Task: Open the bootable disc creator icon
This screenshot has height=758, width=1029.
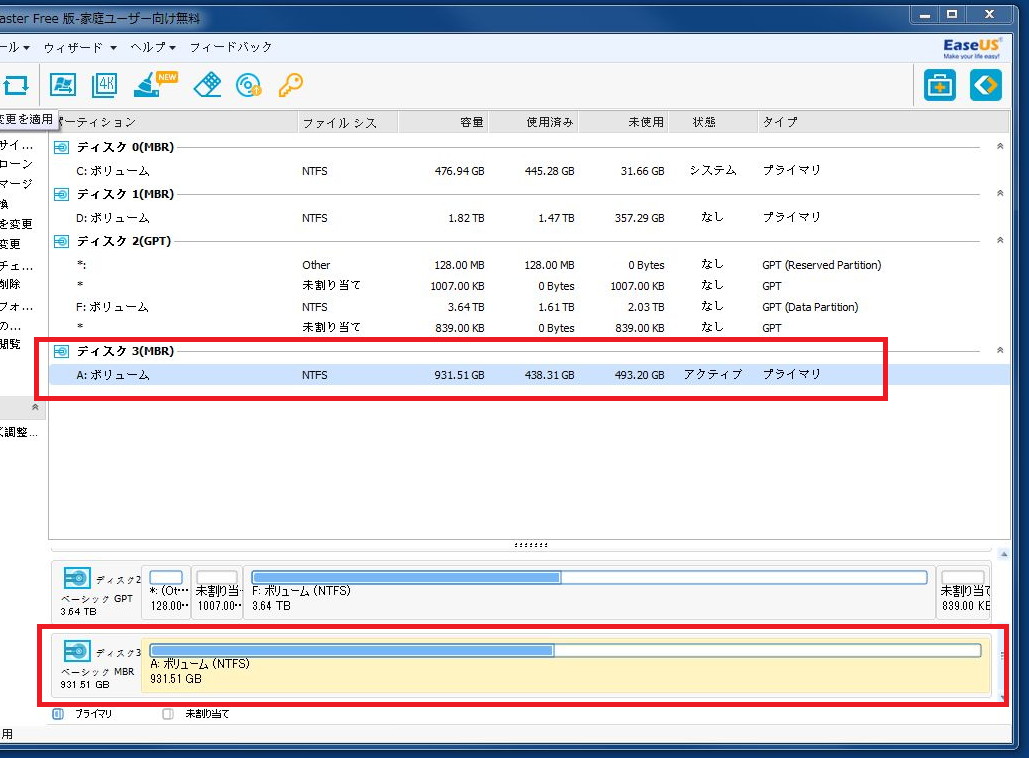Action: [249, 85]
